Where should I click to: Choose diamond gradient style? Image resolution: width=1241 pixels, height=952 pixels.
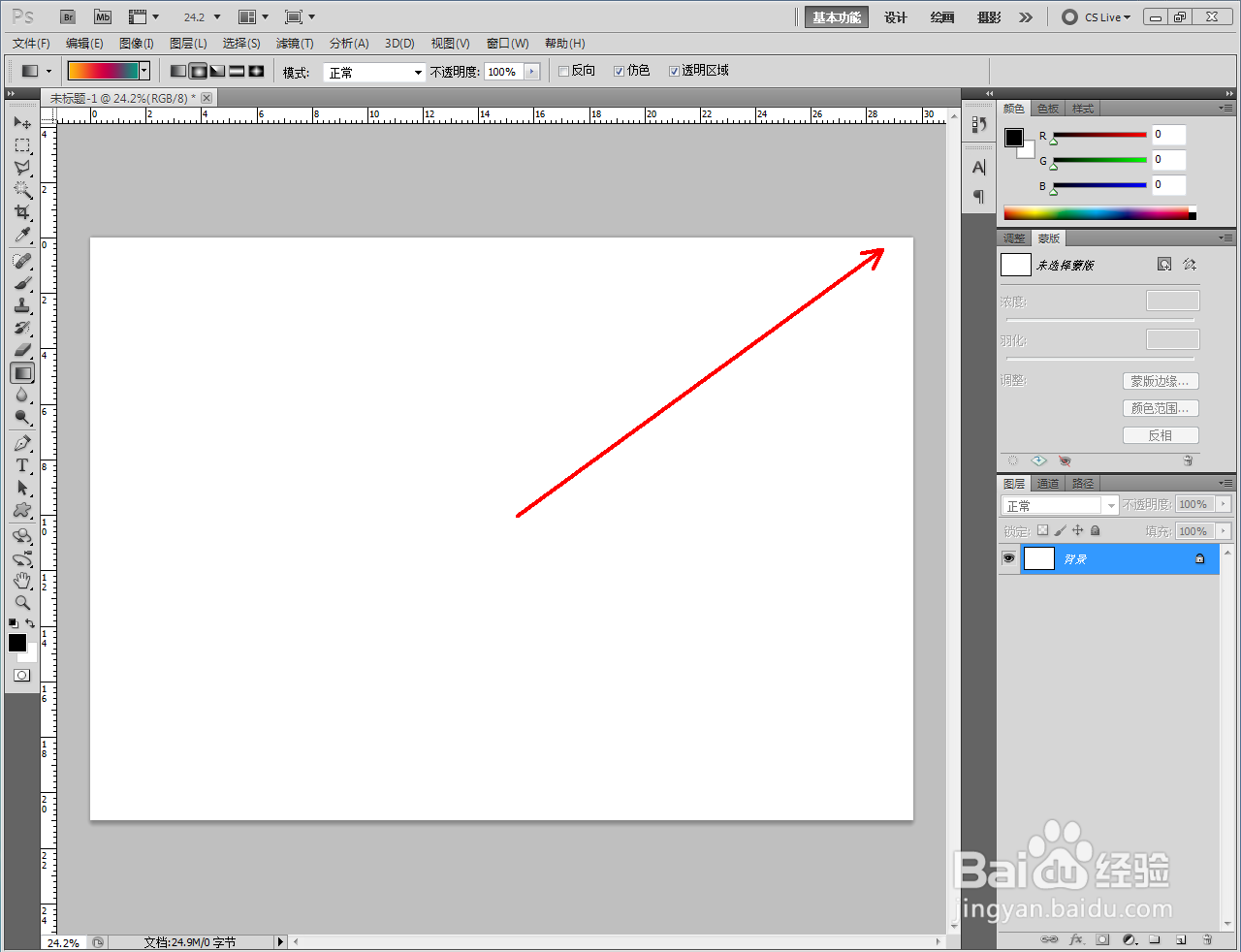pyautogui.click(x=256, y=71)
